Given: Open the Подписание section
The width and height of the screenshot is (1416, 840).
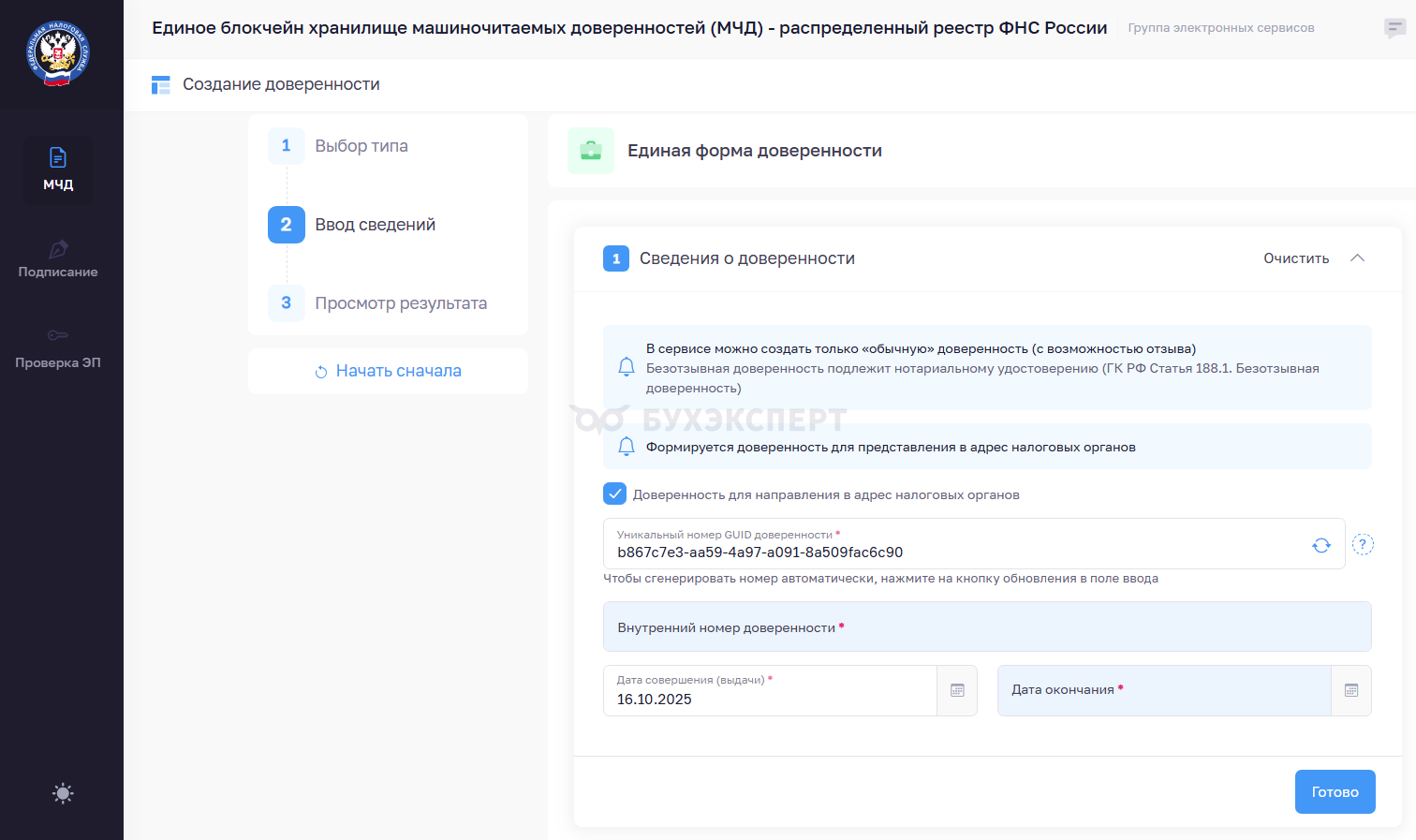Looking at the screenshot, I should click(x=58, y=259).
